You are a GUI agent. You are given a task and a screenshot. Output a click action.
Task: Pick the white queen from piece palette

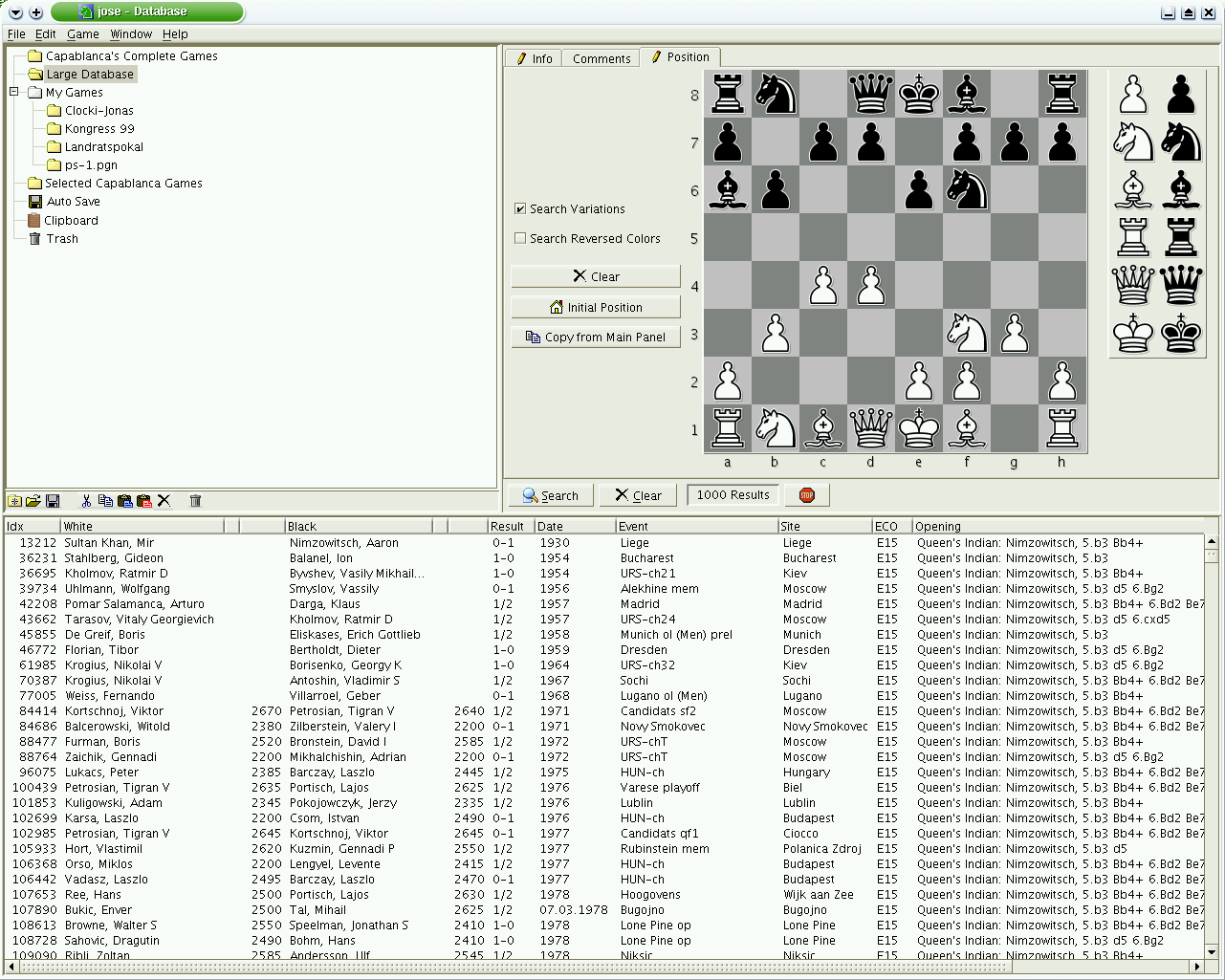pos(1133,285)
